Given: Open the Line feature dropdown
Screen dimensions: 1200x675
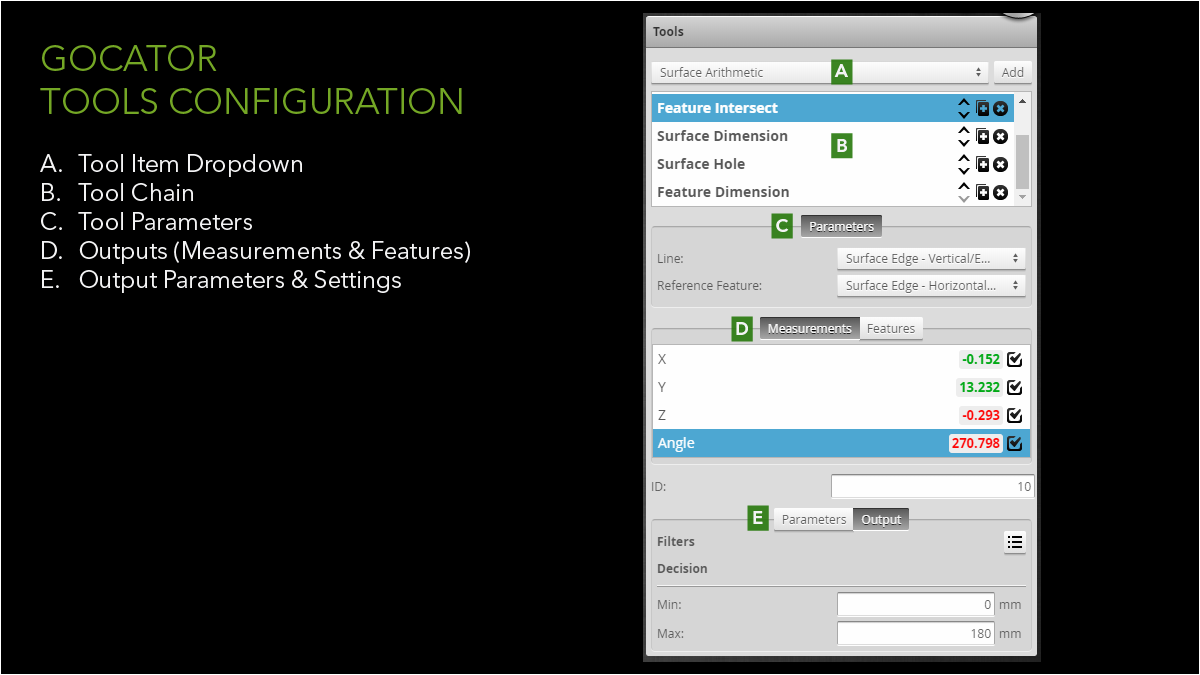Looking at the screenshot, I should point(930,258).
